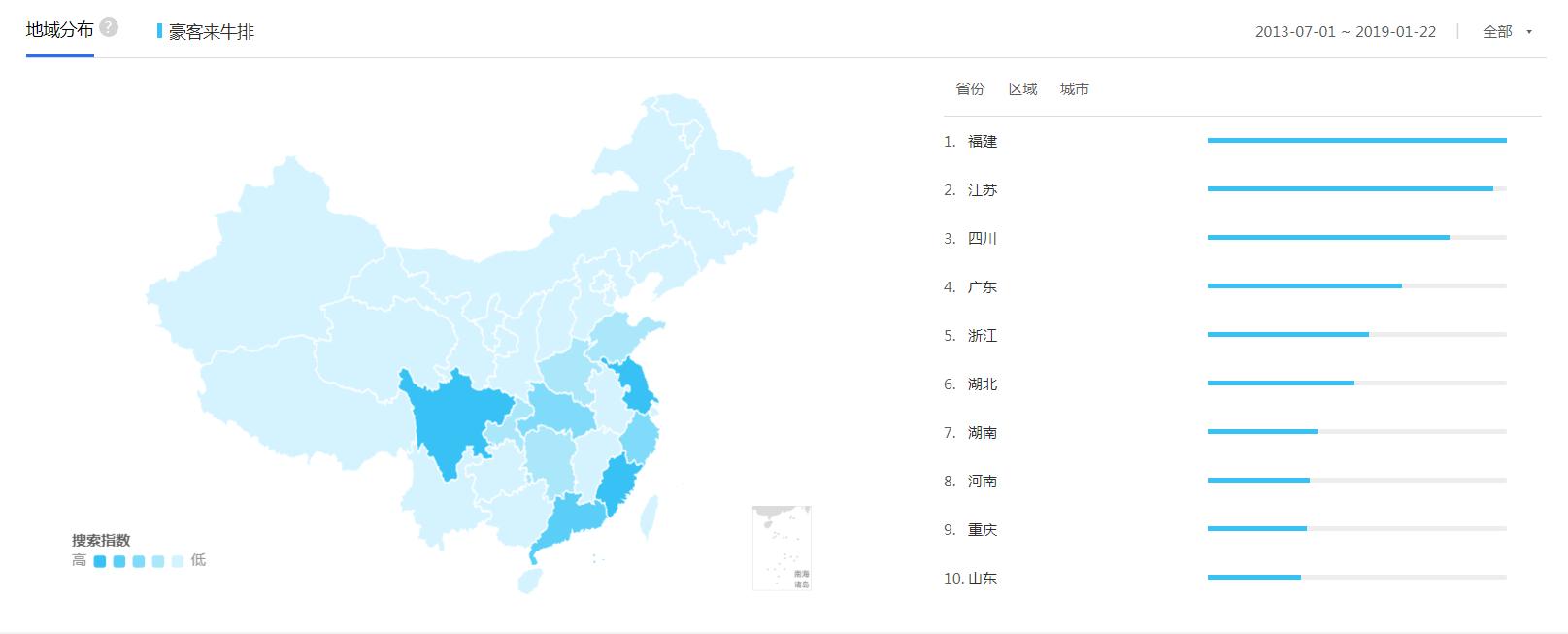
Task: Select the 区域 tab
Action: pos(1023,88)
